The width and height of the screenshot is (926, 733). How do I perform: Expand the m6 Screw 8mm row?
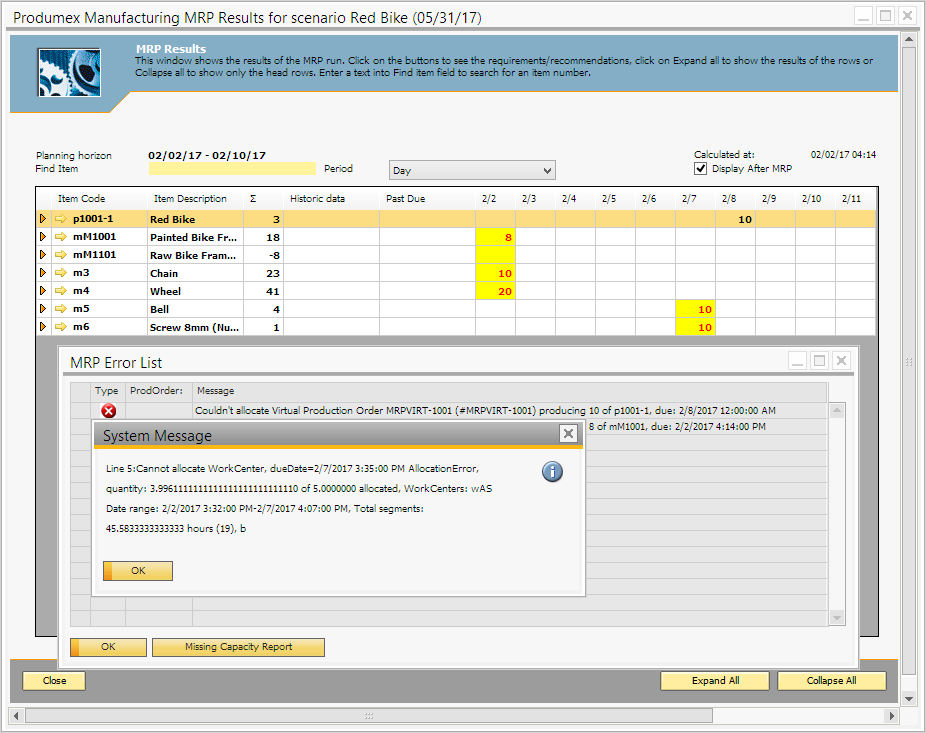(x=43, y=327)
